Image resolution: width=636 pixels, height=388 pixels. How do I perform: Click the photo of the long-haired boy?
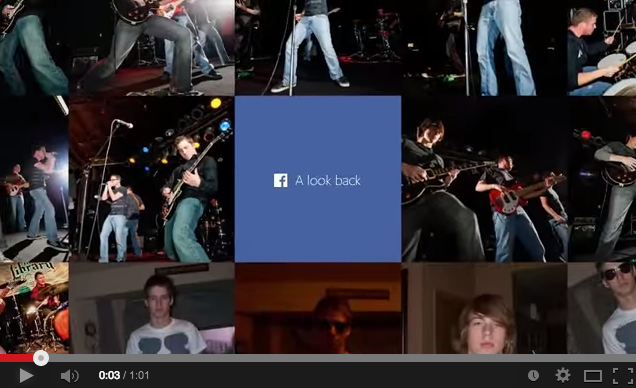click(484, 308)
